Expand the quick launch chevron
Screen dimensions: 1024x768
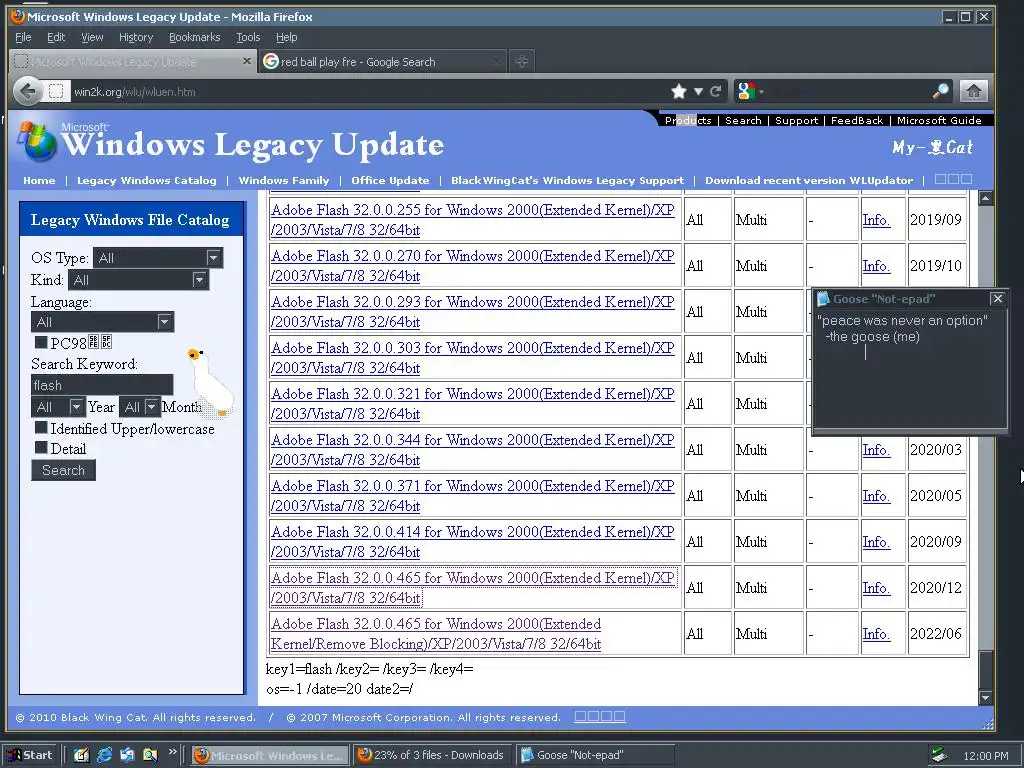click(172, 752)
